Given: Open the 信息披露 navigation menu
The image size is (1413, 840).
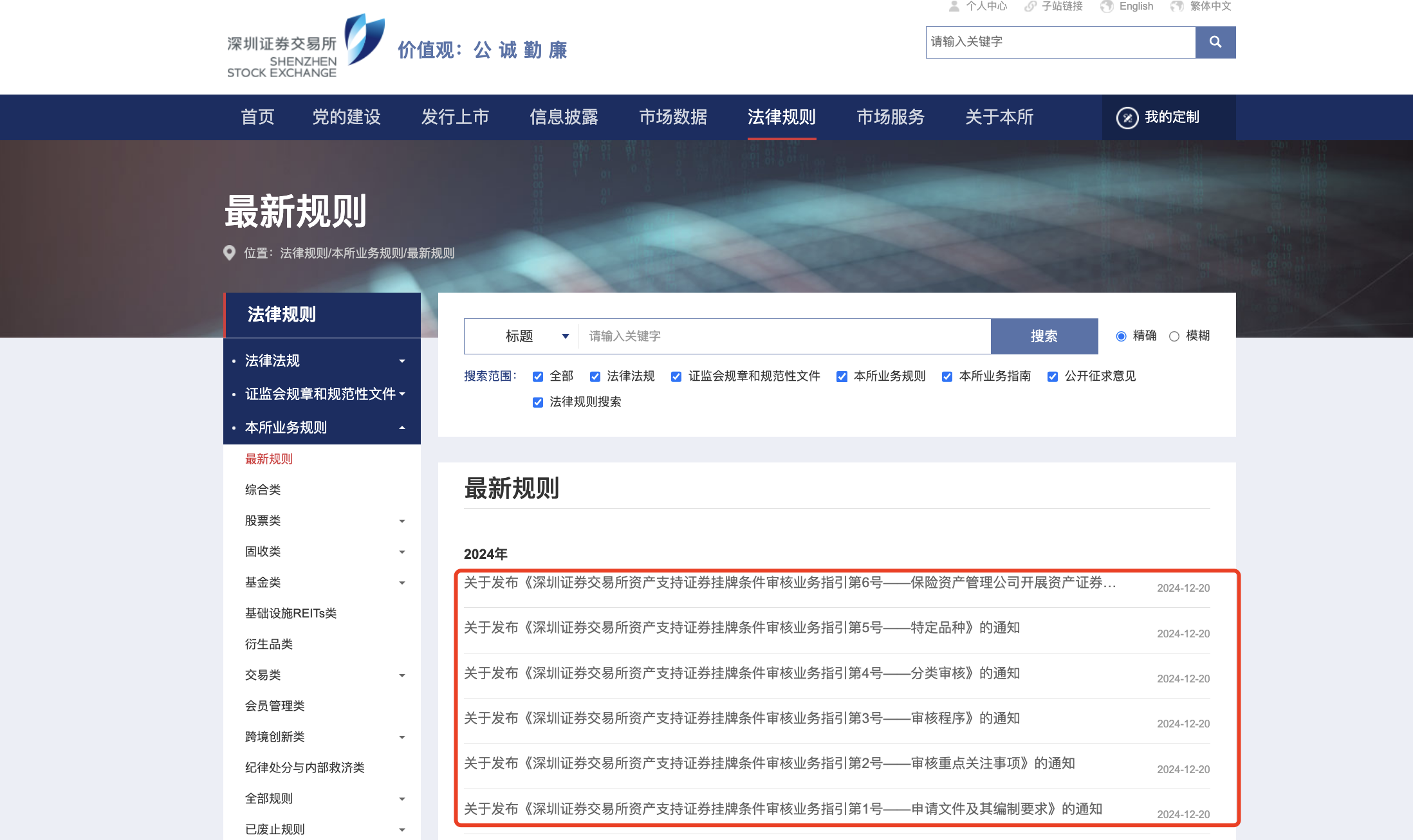Looking at the screenshot, I should click(564, 117).
